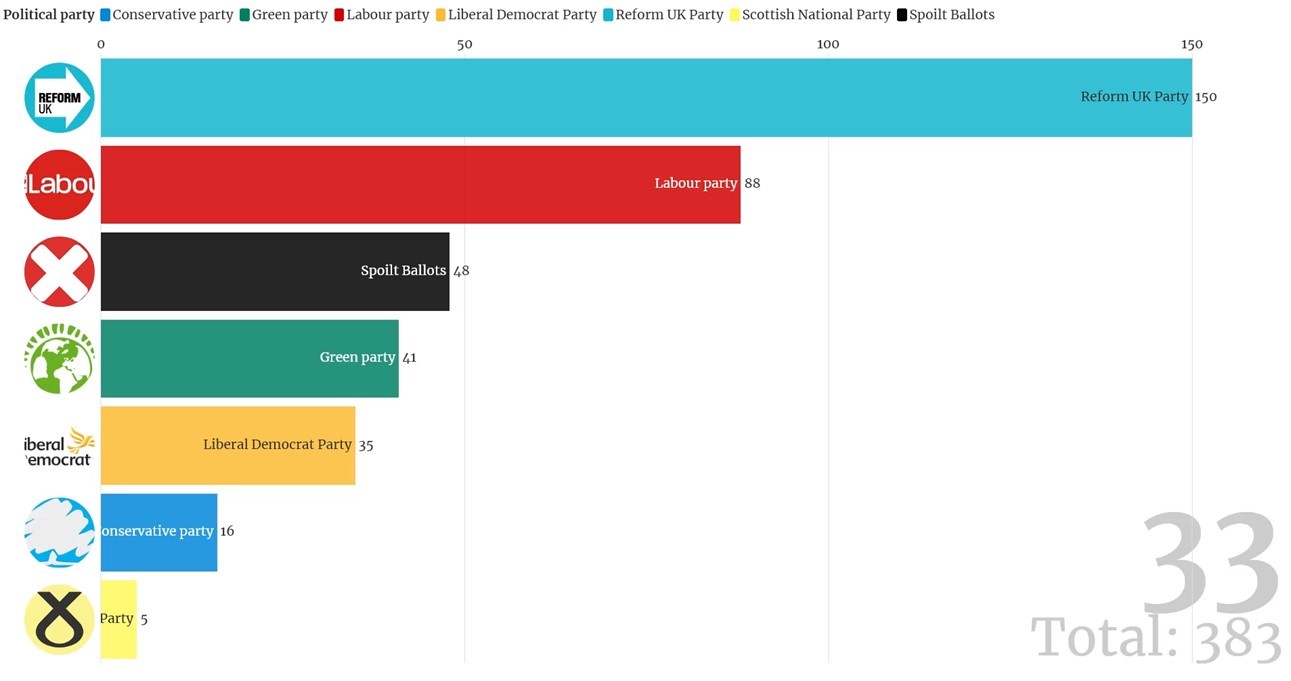The image size is (1291, 681).
Task: Click the Spoilt Ballots value "48"
Action: point(461,271)
